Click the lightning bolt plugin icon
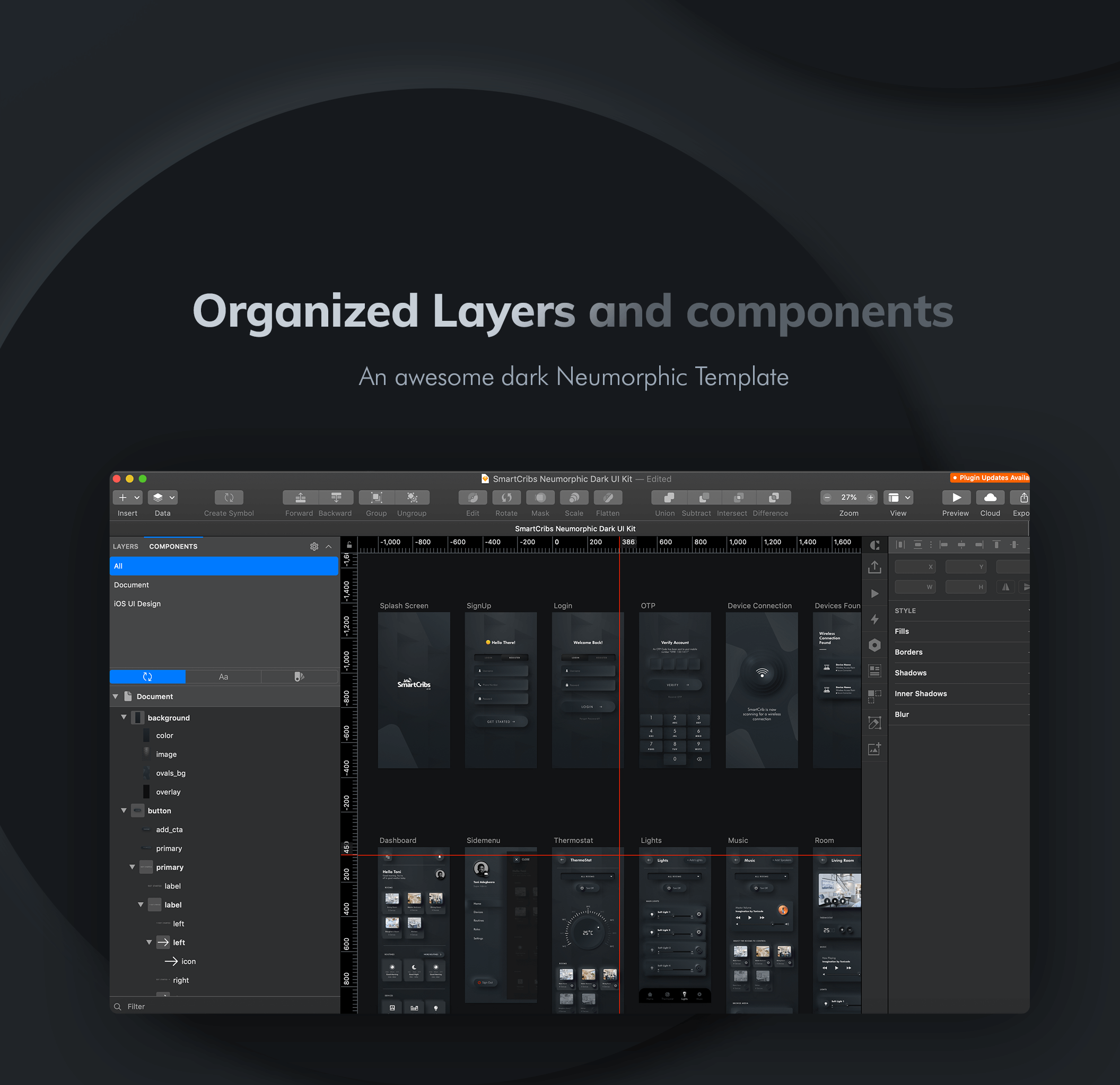This screenshot has height=1085, width=1120. pos(874,619)
